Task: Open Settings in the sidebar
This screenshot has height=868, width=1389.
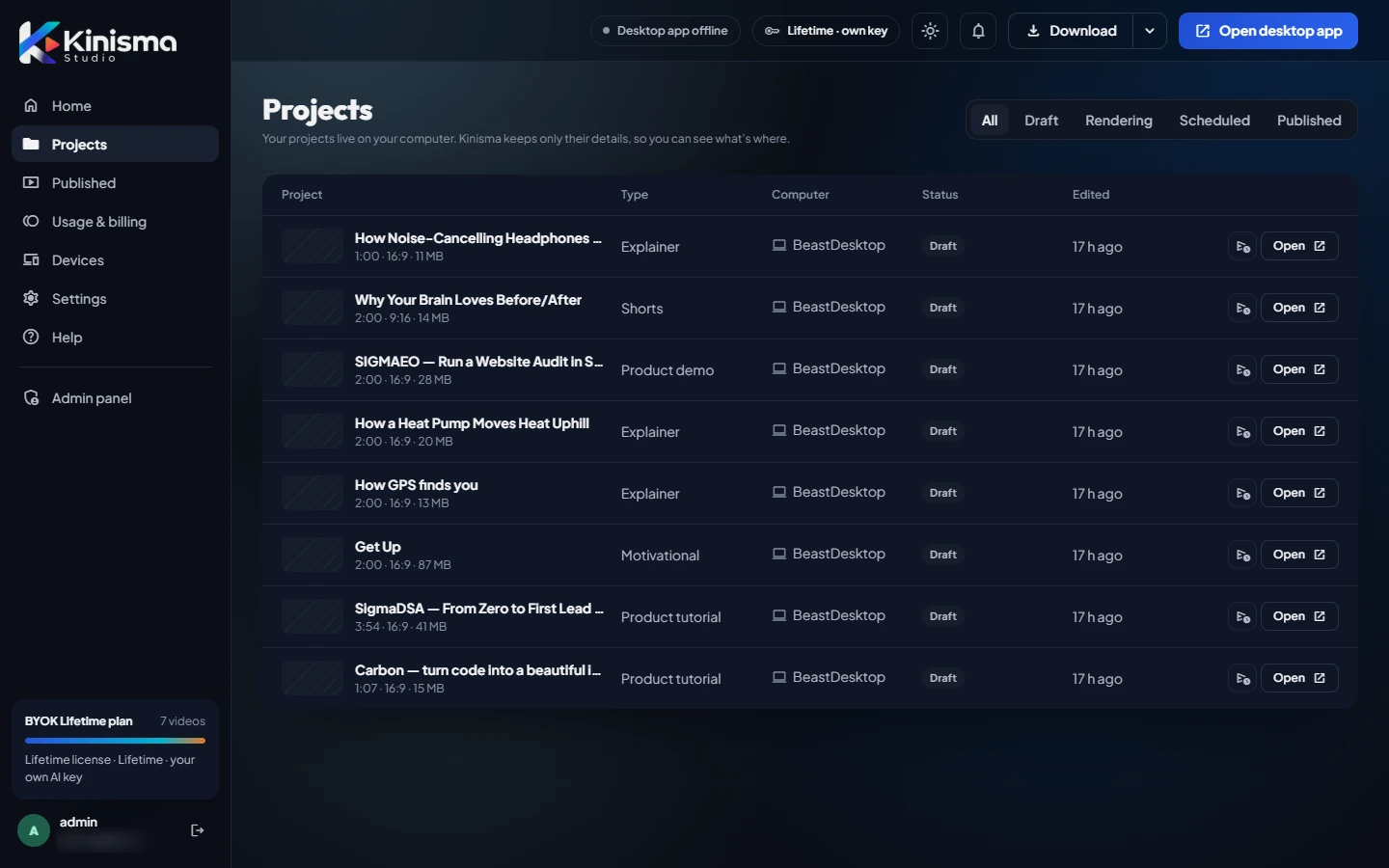Action: pos(115,299)
